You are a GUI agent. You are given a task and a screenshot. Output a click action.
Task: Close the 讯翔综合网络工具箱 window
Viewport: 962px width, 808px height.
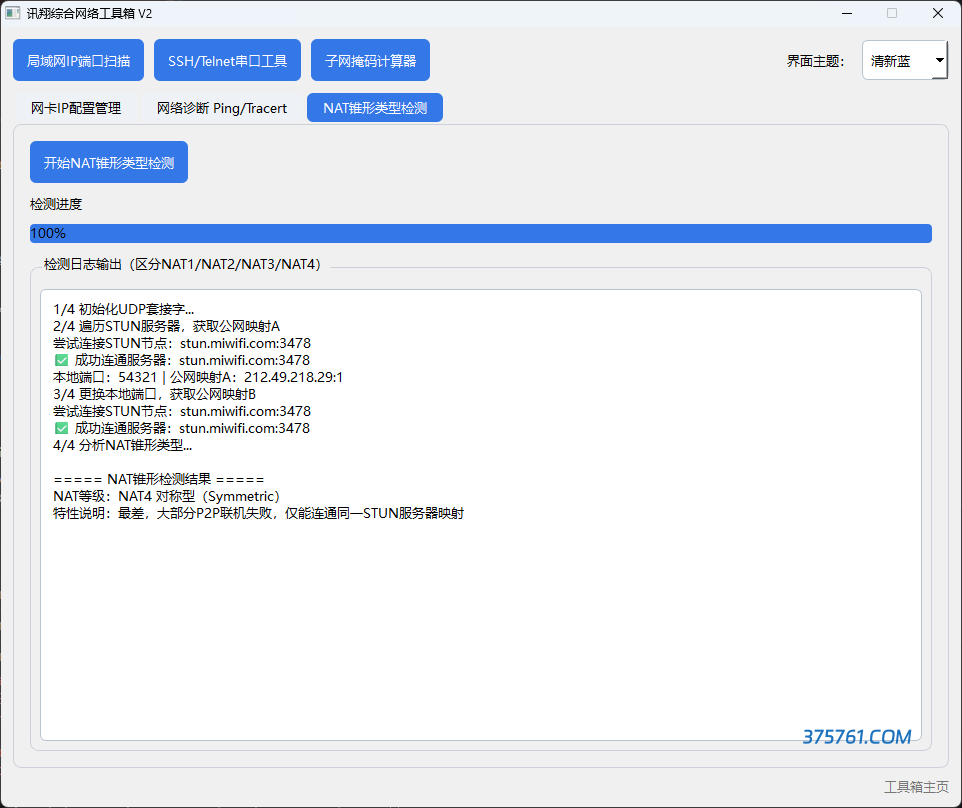[938, 13]
